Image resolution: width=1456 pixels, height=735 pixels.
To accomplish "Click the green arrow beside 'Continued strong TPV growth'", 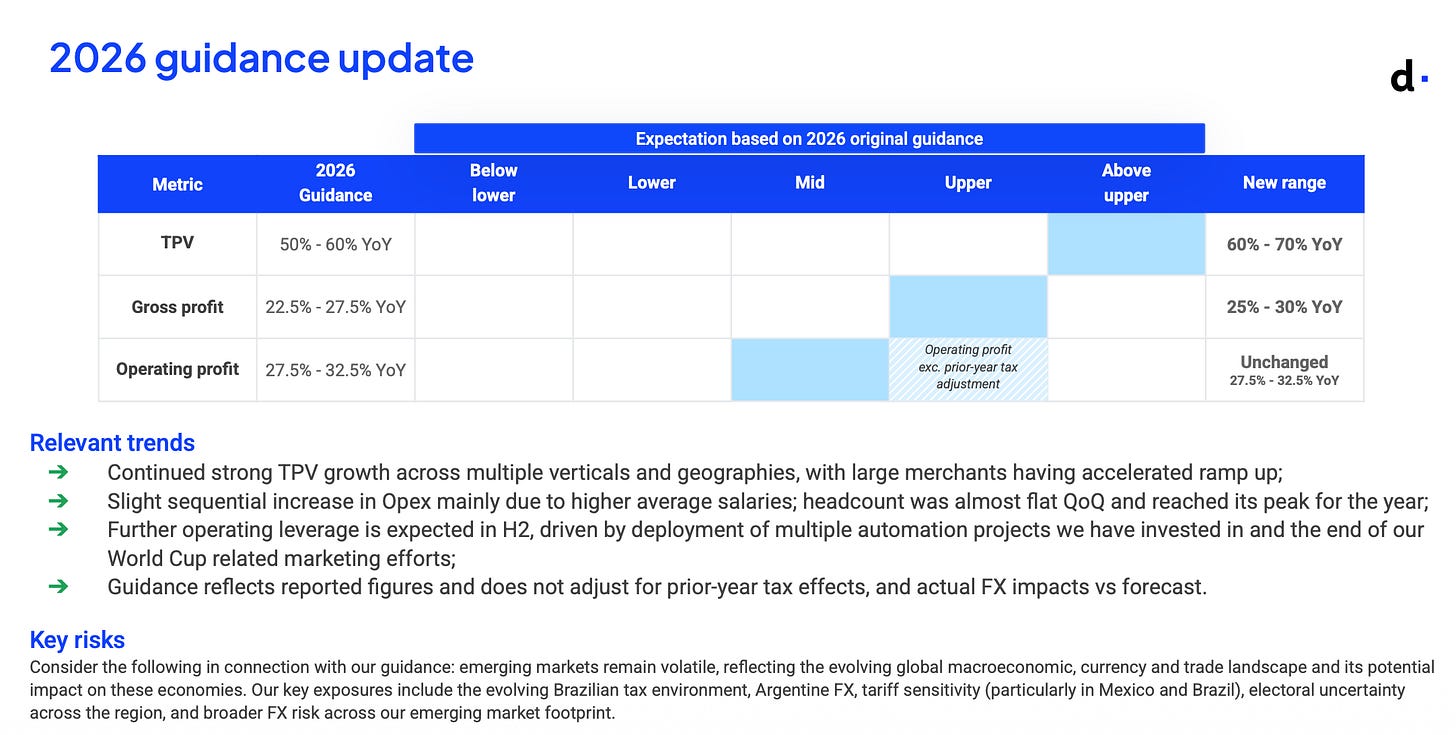I will coord(58,472).
